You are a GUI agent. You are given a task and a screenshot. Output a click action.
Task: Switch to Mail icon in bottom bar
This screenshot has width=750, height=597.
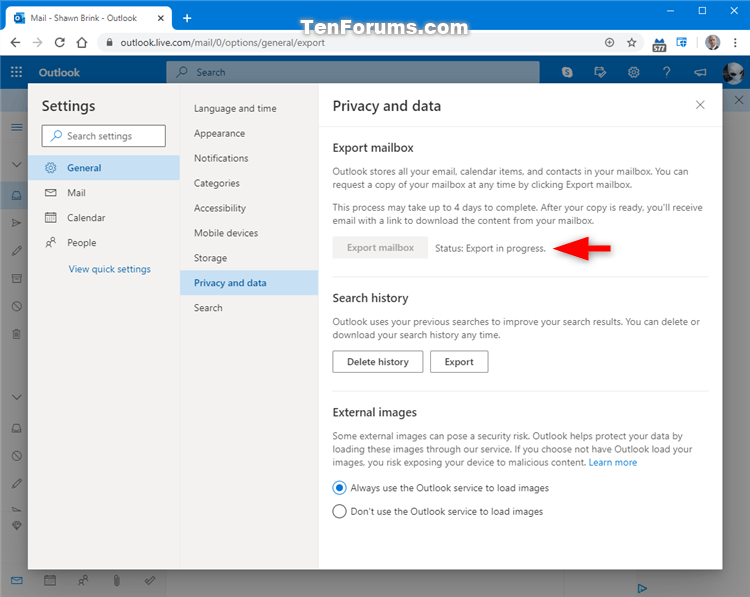[x=17, y=581]
